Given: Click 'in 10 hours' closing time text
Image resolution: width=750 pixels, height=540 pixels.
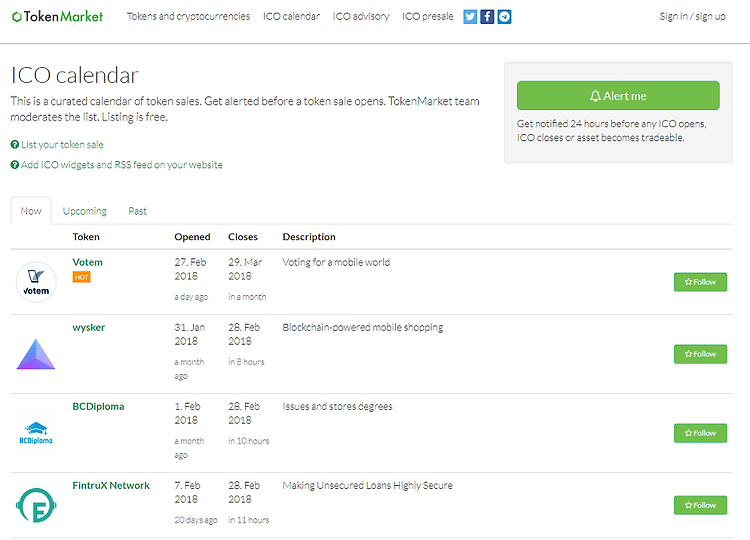Looking at the screenshot, I should coord(249,441).
